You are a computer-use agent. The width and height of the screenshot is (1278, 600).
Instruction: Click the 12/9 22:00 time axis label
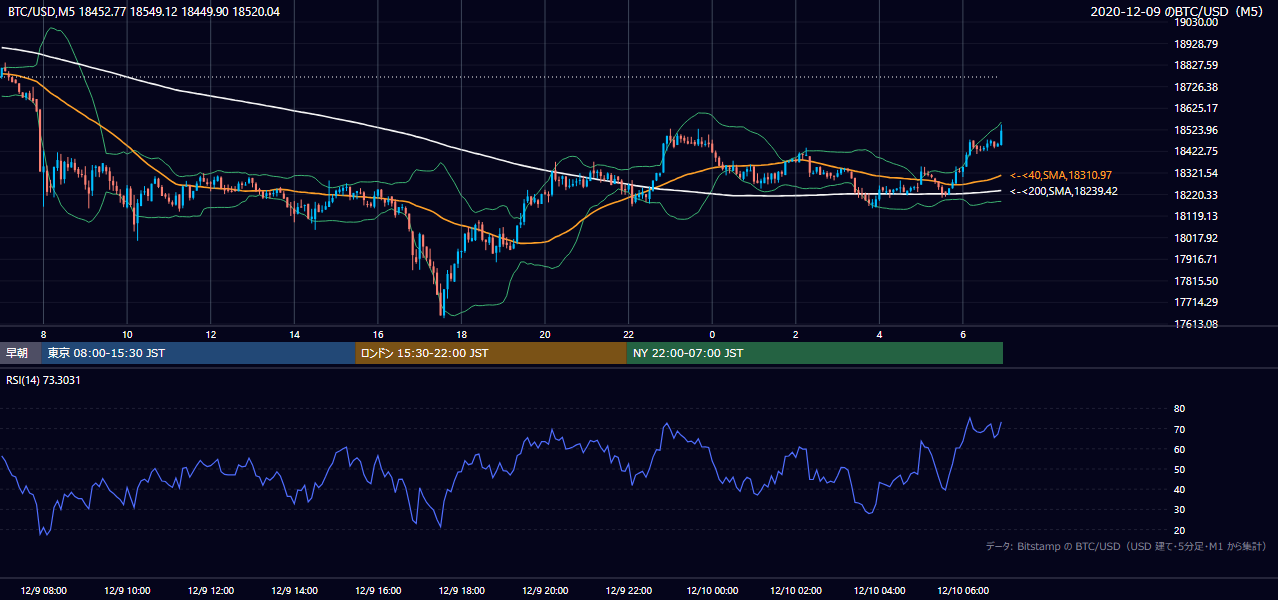click(628, 591)
